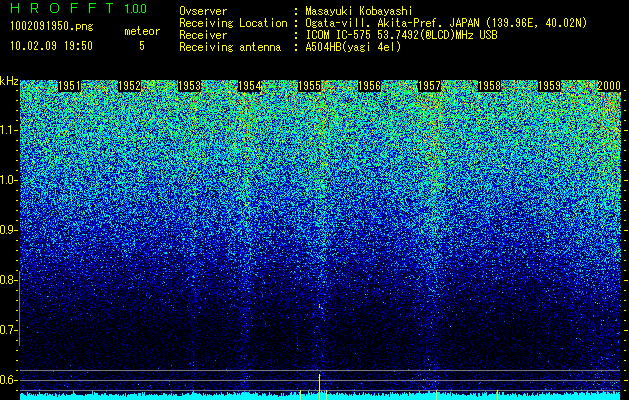Viewport: 629px width, 400px height.
Task: Click the 1956 time label
Action: [369, 86]
